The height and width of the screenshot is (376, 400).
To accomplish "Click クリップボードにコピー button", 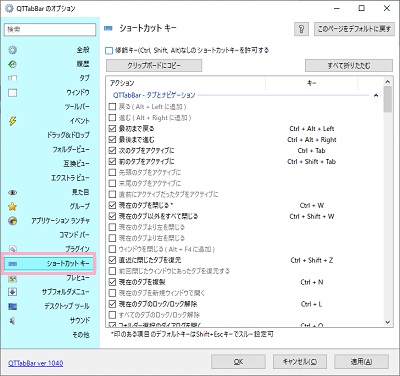I will pyautogui.click(x=154, y=66).
